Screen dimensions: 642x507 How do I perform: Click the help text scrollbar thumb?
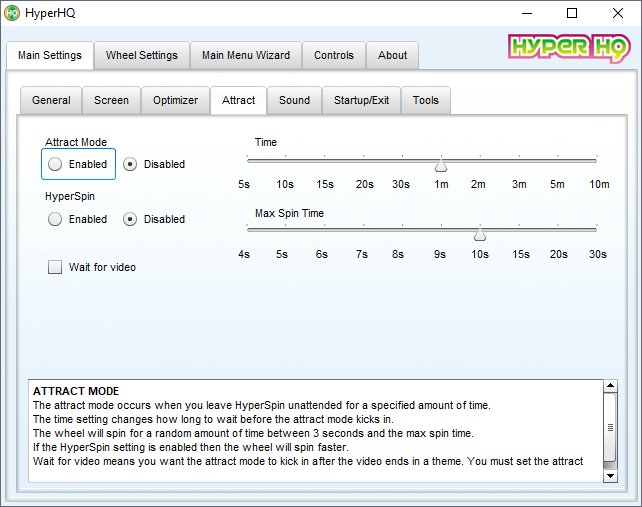[610, 427]
